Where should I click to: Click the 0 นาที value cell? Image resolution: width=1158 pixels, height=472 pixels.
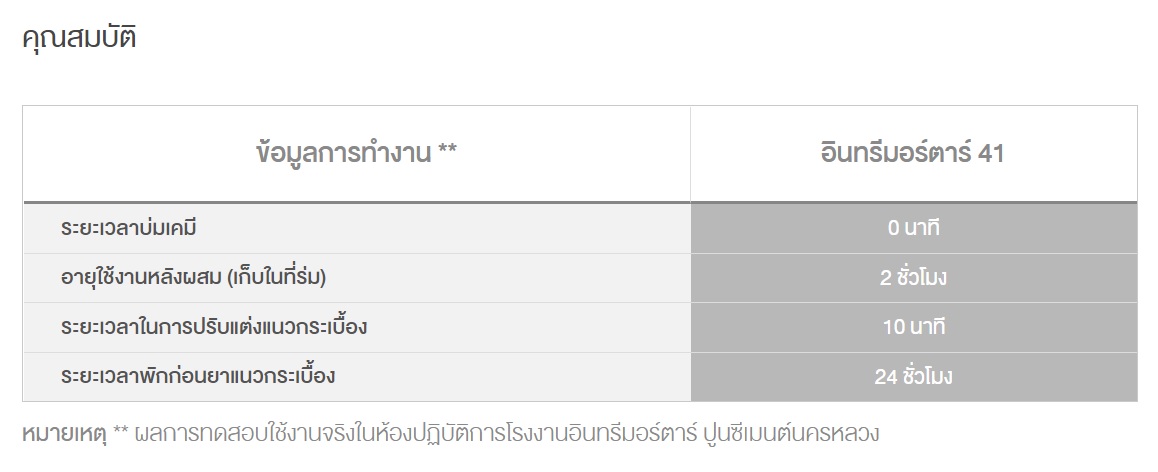[x=914, y=228]
